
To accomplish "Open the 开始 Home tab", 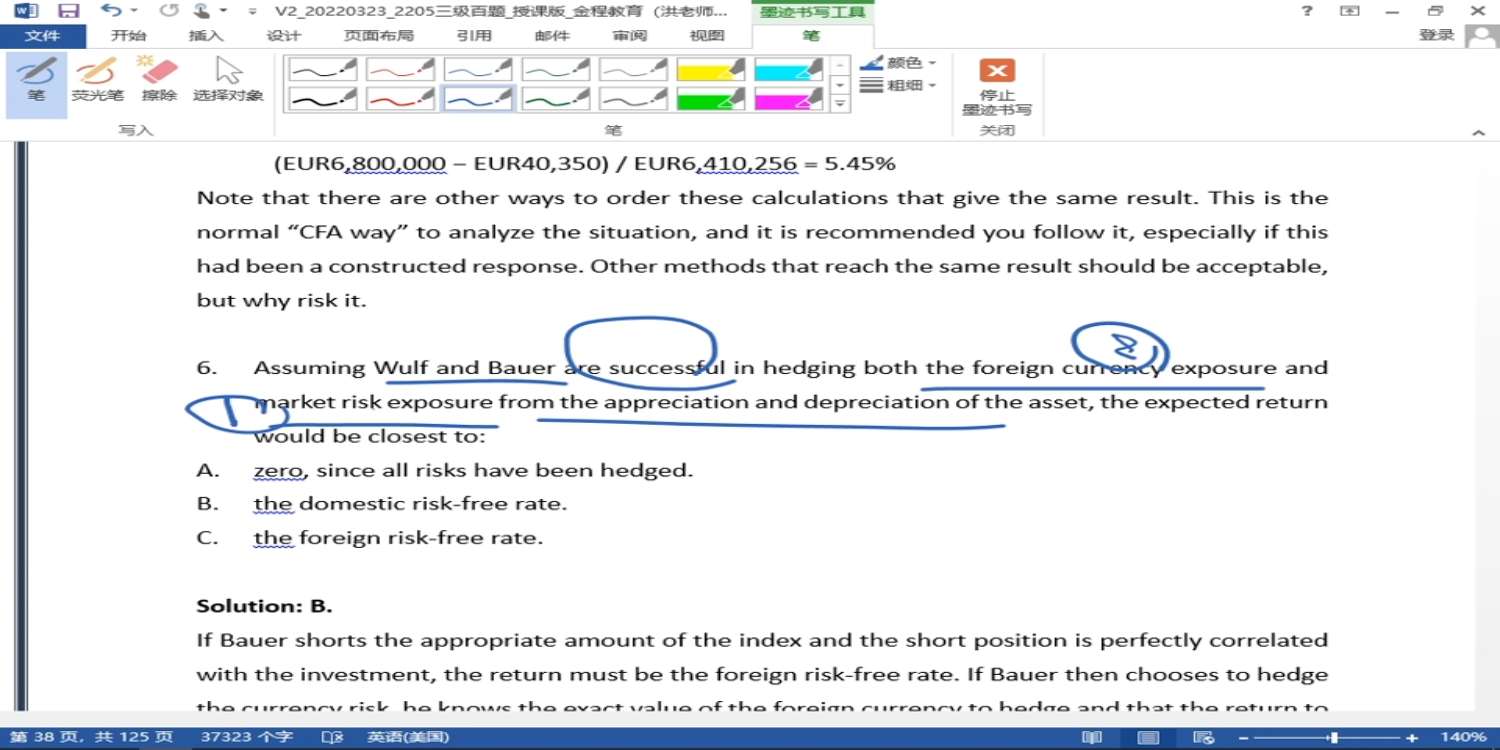I will pyautogui.click(x=128, y=36).
